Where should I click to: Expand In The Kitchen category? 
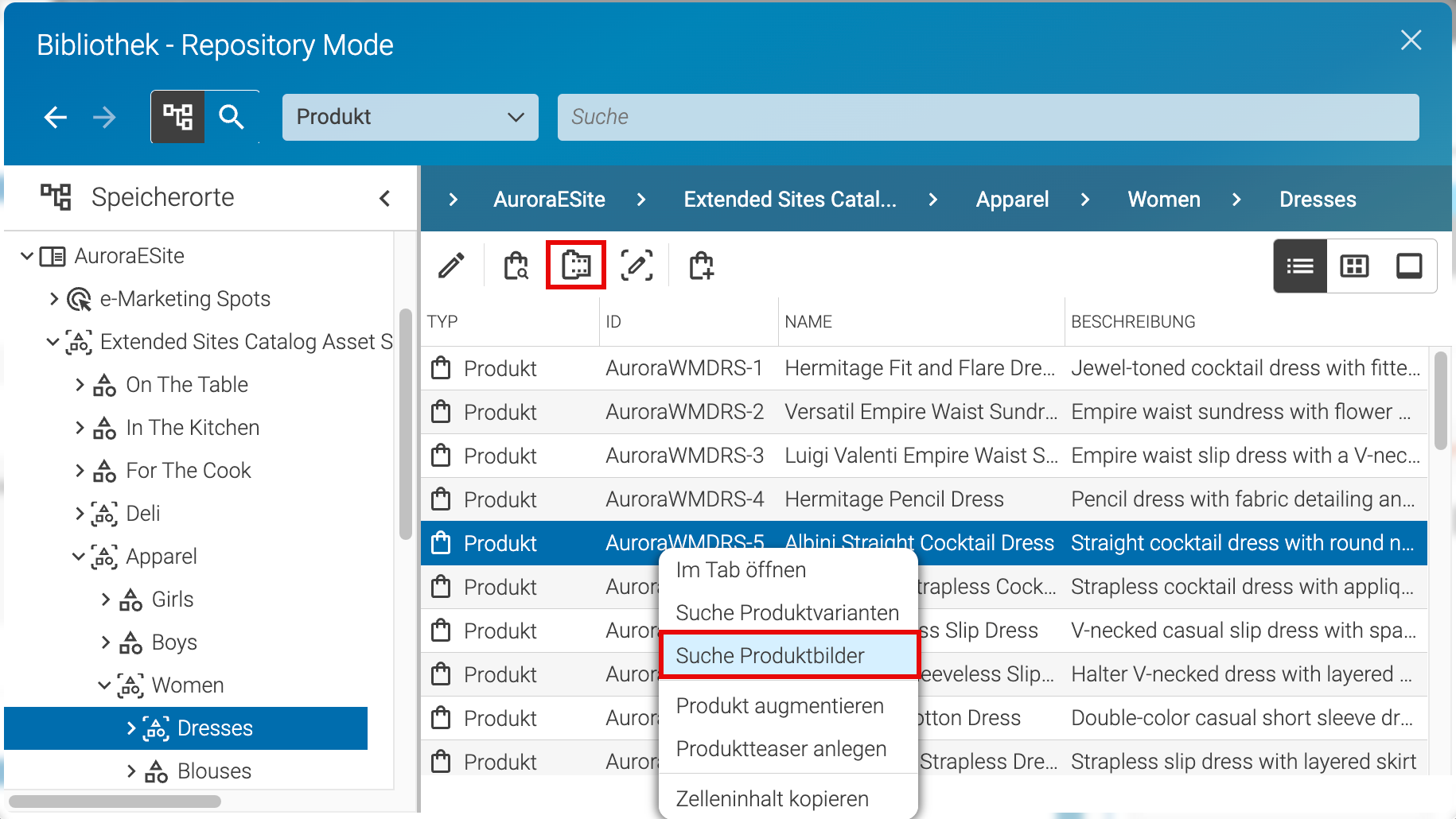(79, 428)
